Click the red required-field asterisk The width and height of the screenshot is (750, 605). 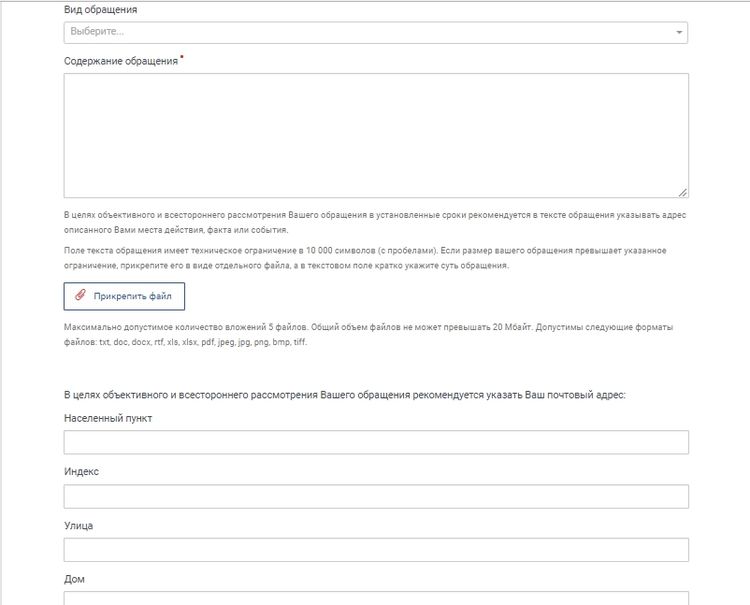click(182, 59)
